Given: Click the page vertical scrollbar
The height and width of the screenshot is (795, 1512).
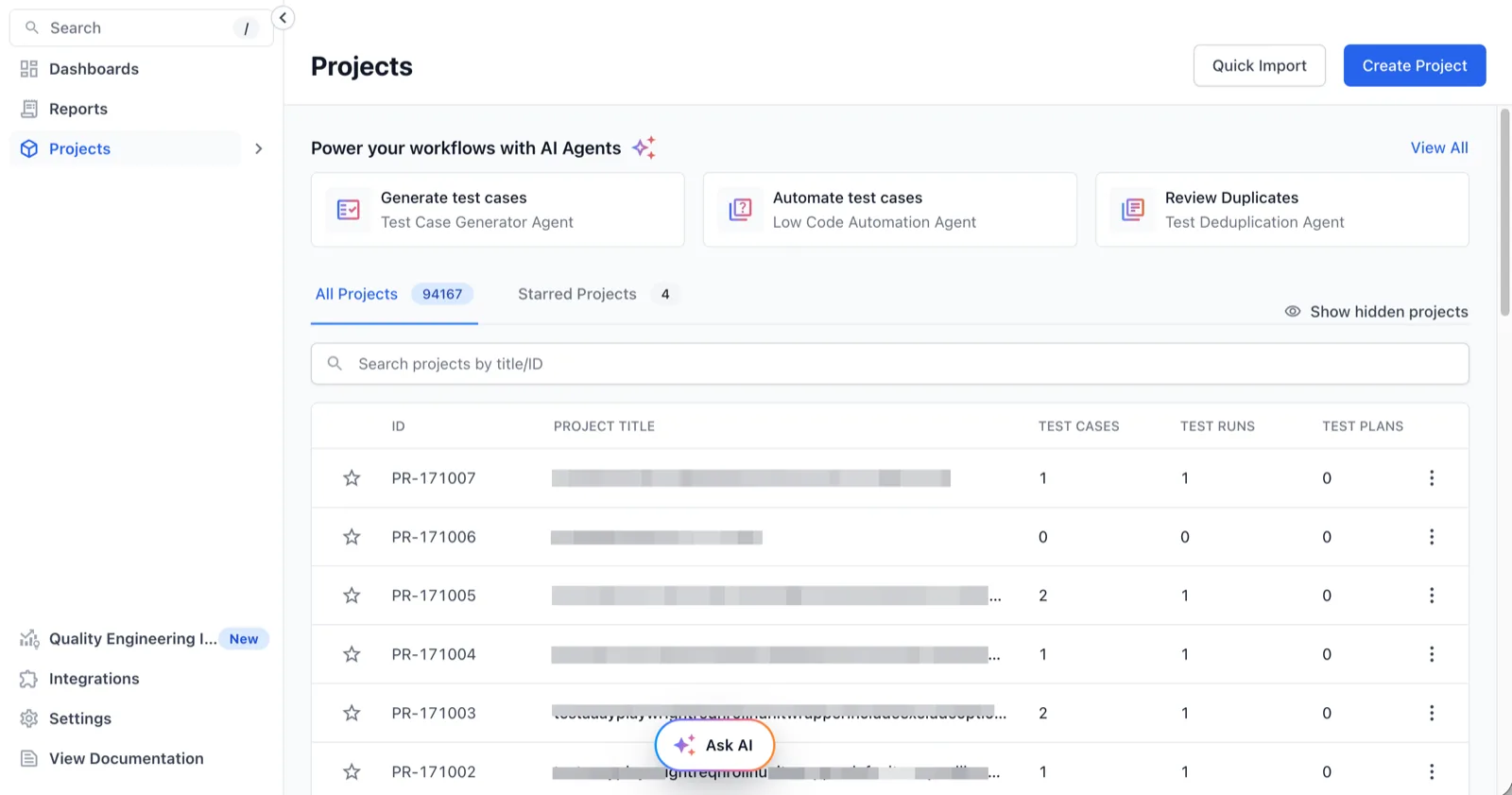Looking at the screenshot, I should pyautogui.click(x=1504, y=212).
